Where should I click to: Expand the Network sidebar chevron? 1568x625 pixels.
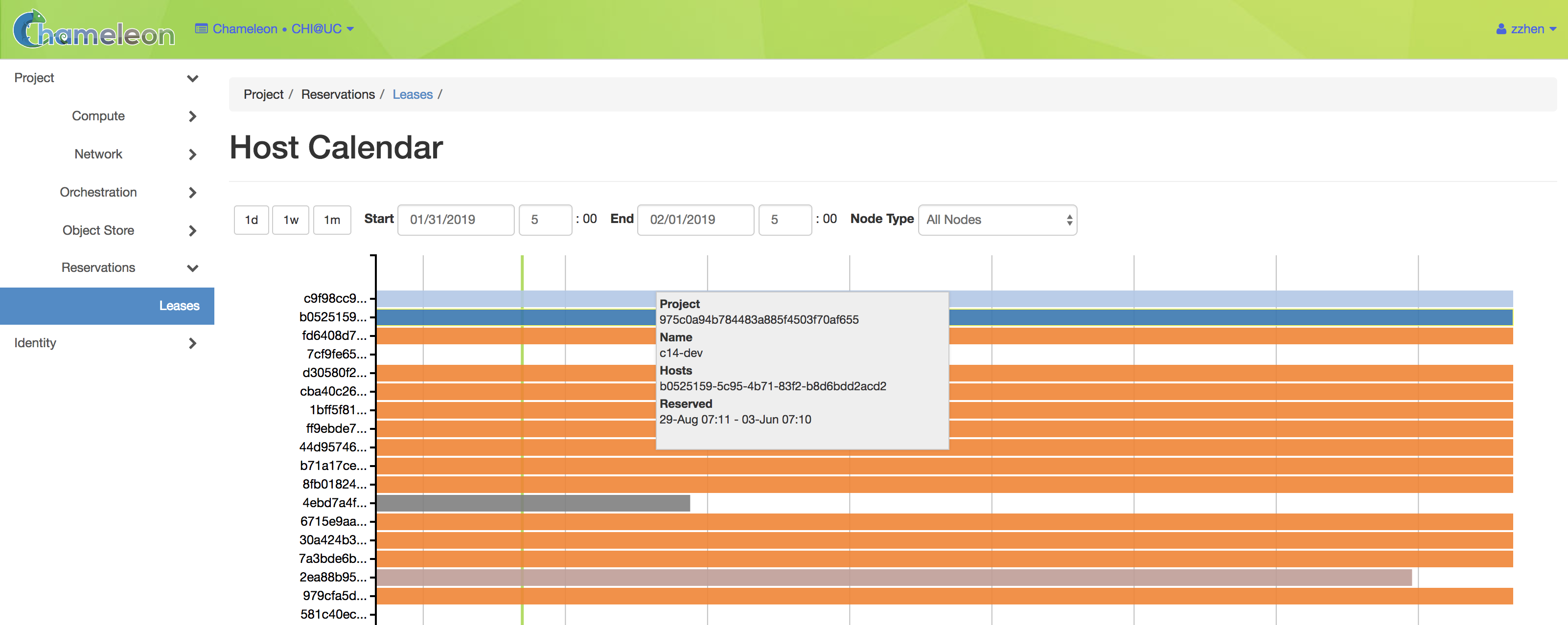click(192, 155)
